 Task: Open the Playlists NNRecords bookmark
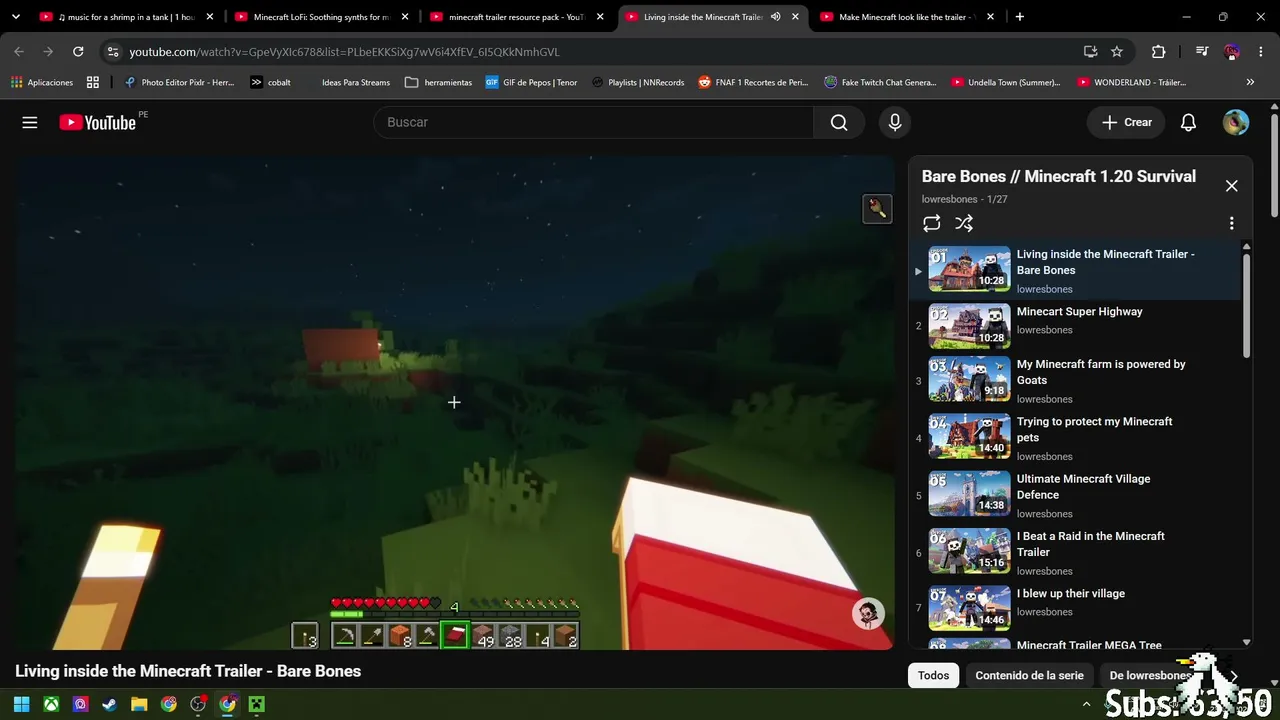tap(638, 82)
